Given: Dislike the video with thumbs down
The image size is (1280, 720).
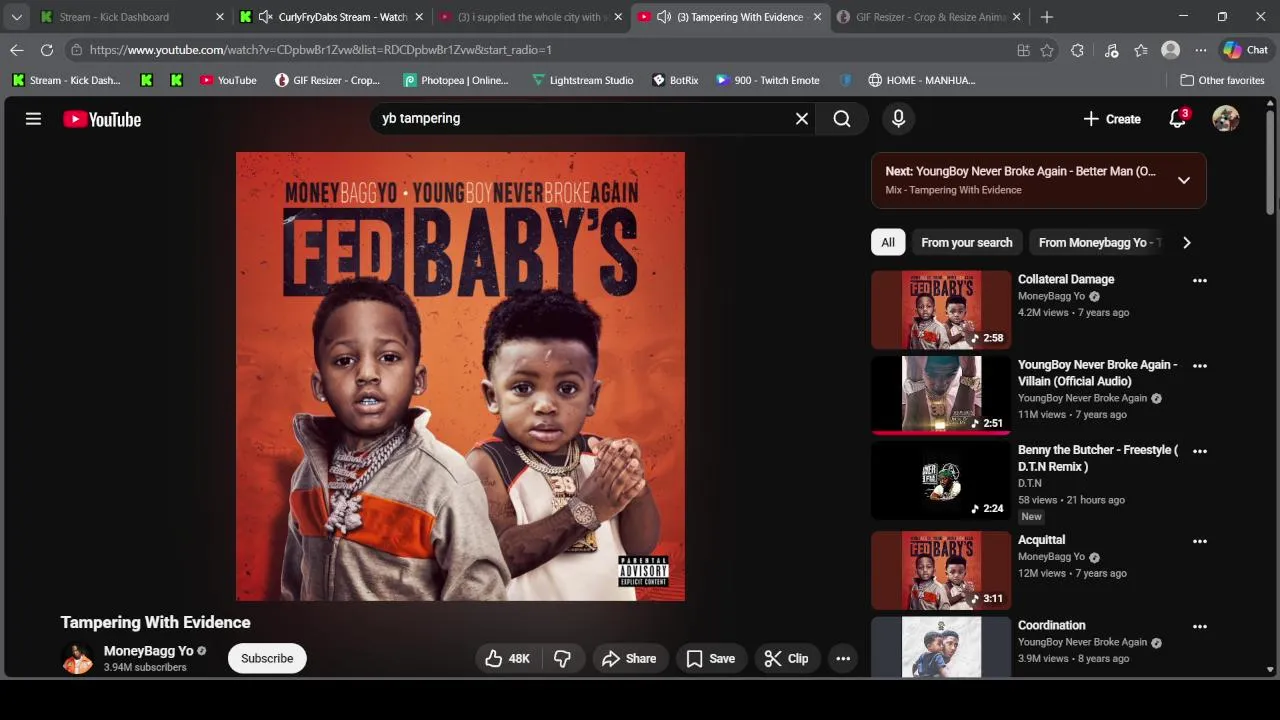Looking at the screenshot, I should (563, 658).
